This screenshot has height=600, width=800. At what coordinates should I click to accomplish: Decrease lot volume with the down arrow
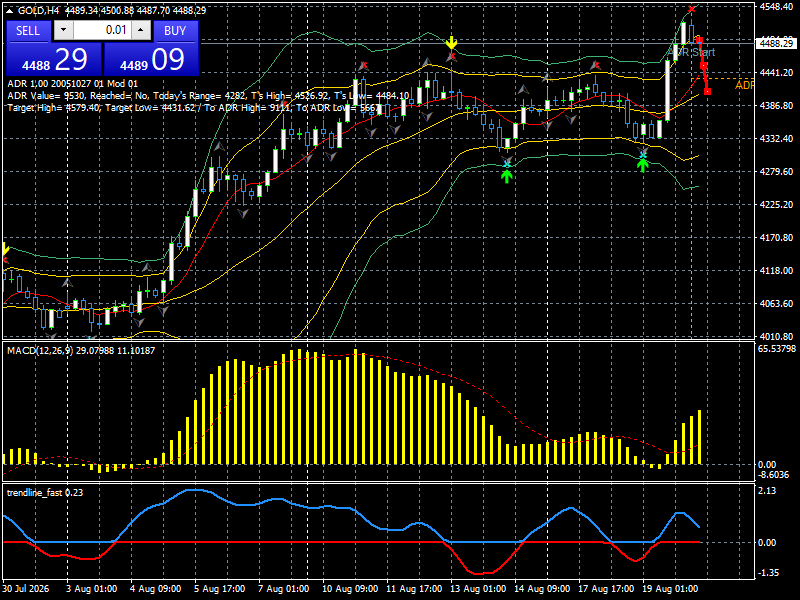click(63, 30)
